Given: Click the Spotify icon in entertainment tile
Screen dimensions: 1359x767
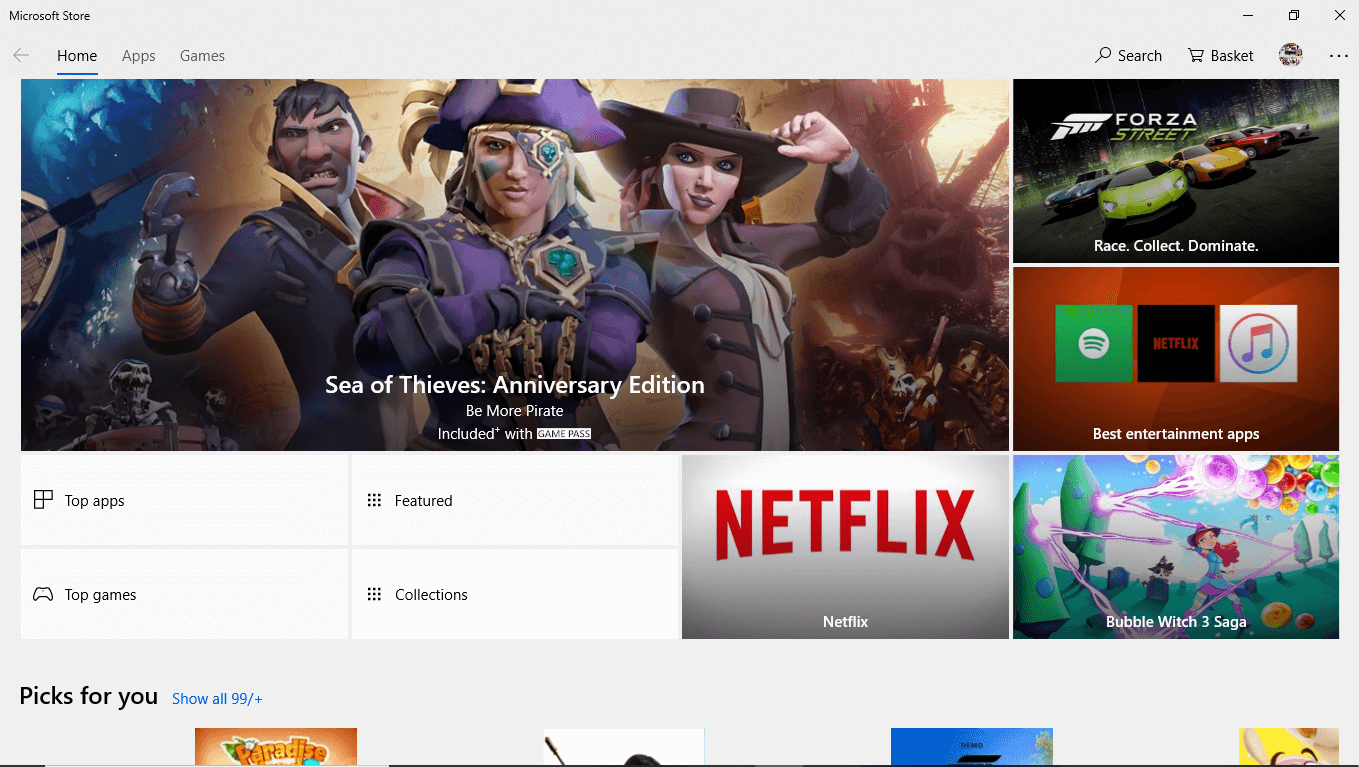Looking at the screenshot, I should 1094,344.
